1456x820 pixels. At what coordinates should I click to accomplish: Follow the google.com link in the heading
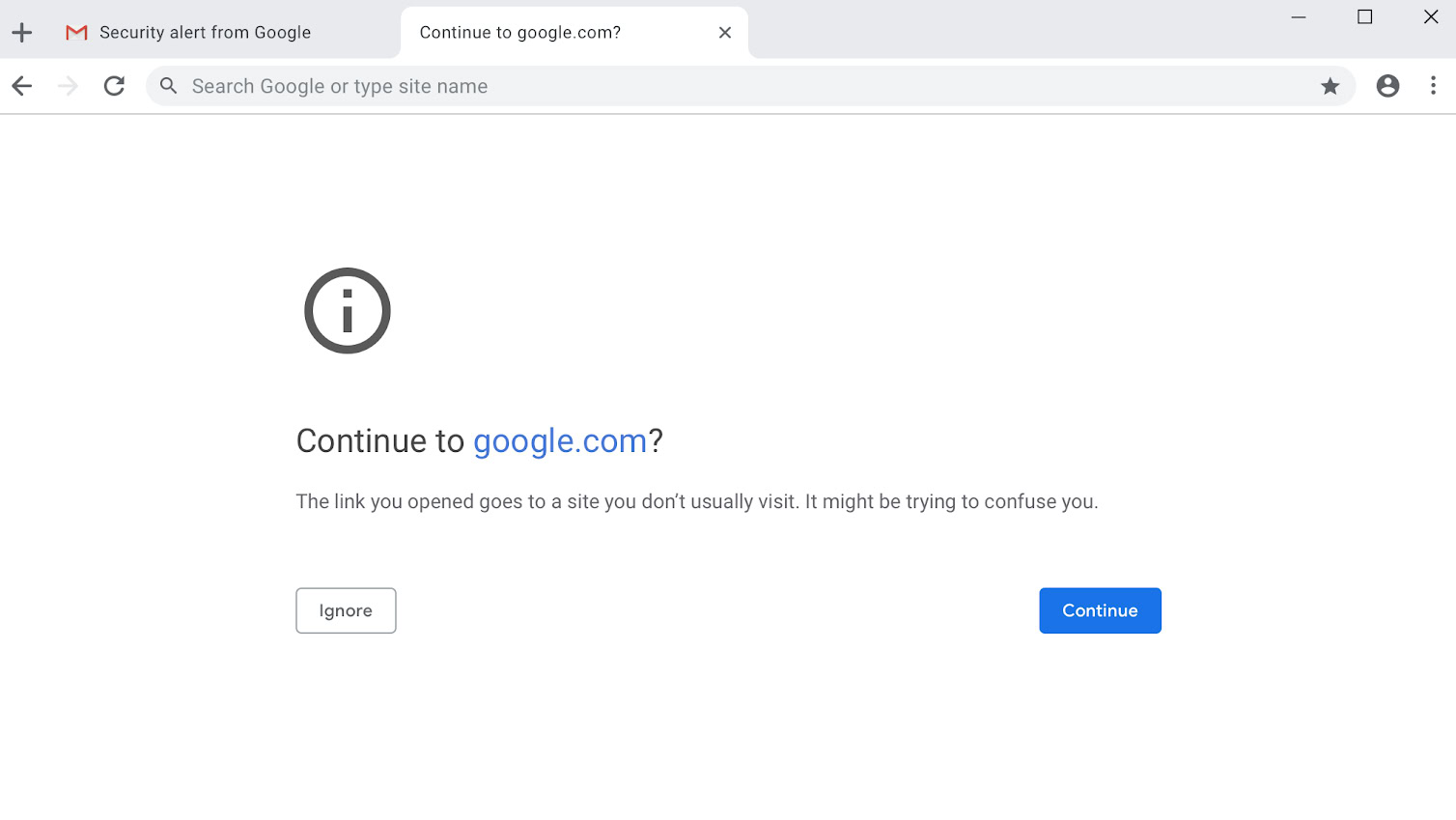click(560, 441)
